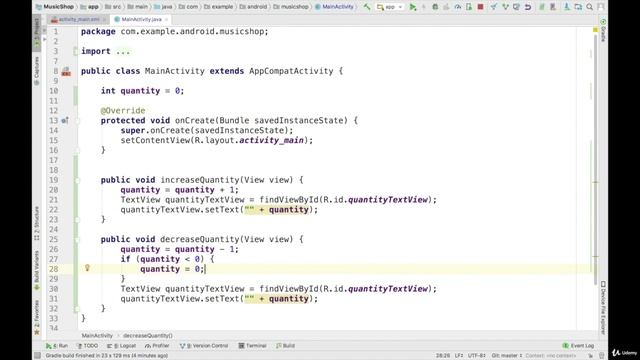Click the 'musicshop' package breadcrumb
The image size is (640, 360).
pos(291,7)
